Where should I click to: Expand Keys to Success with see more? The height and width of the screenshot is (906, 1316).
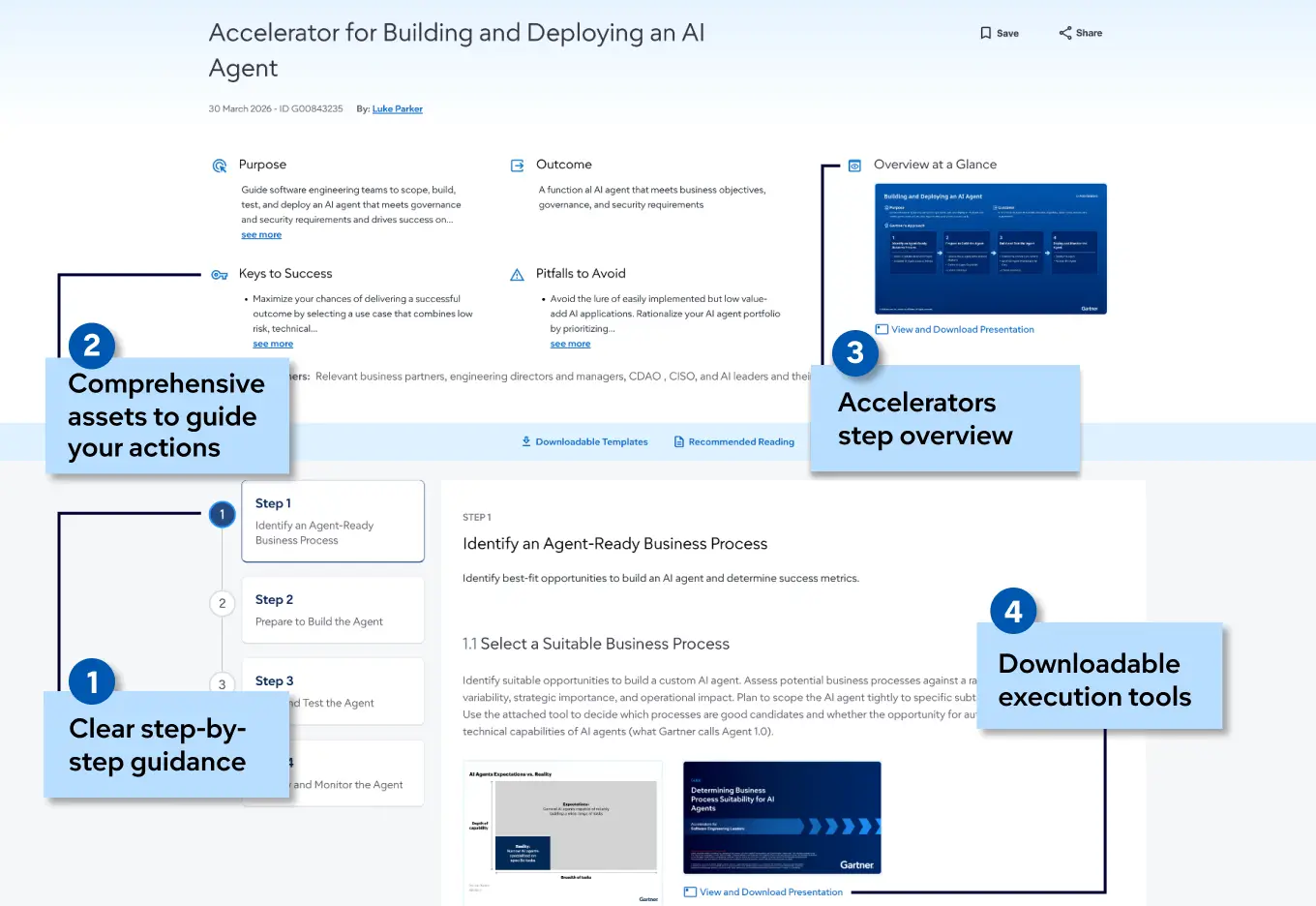273,344
